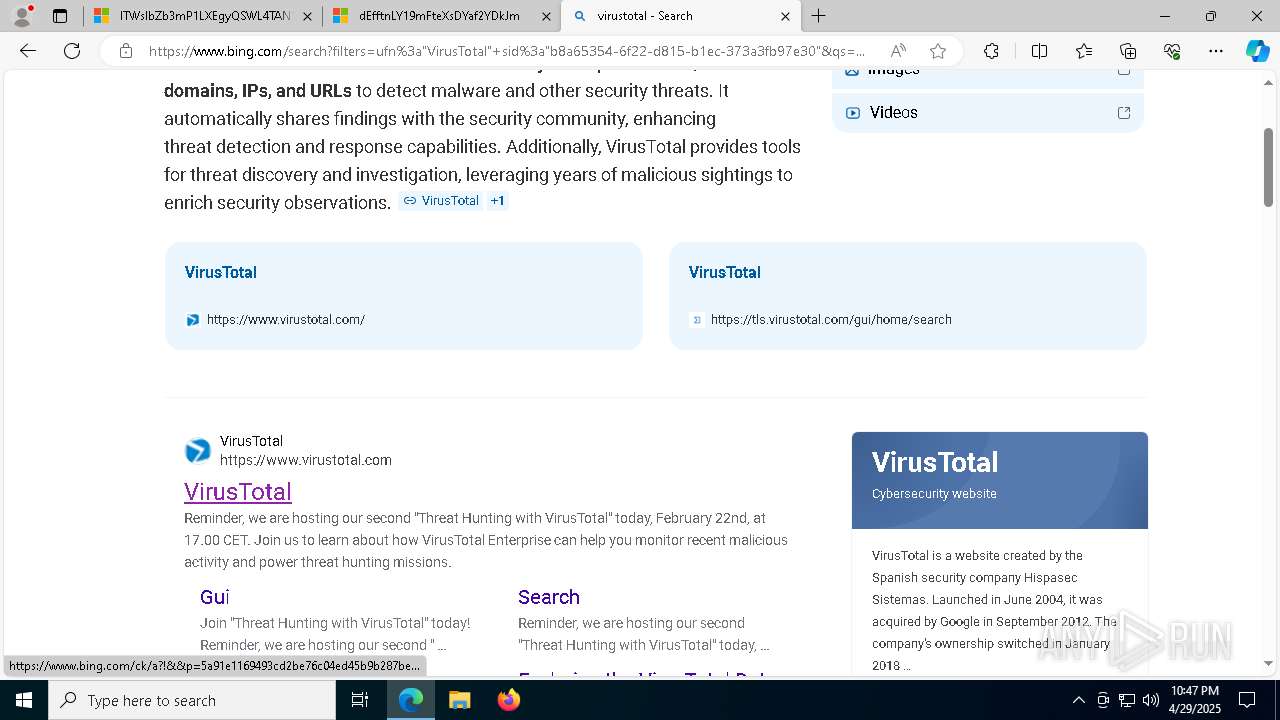Close the dEfftnLY19mFteXsDYaf2YDkJm tab
The width and height of the screenshot is (1280, 720).
pyautogui.click(x=546, y=16)
